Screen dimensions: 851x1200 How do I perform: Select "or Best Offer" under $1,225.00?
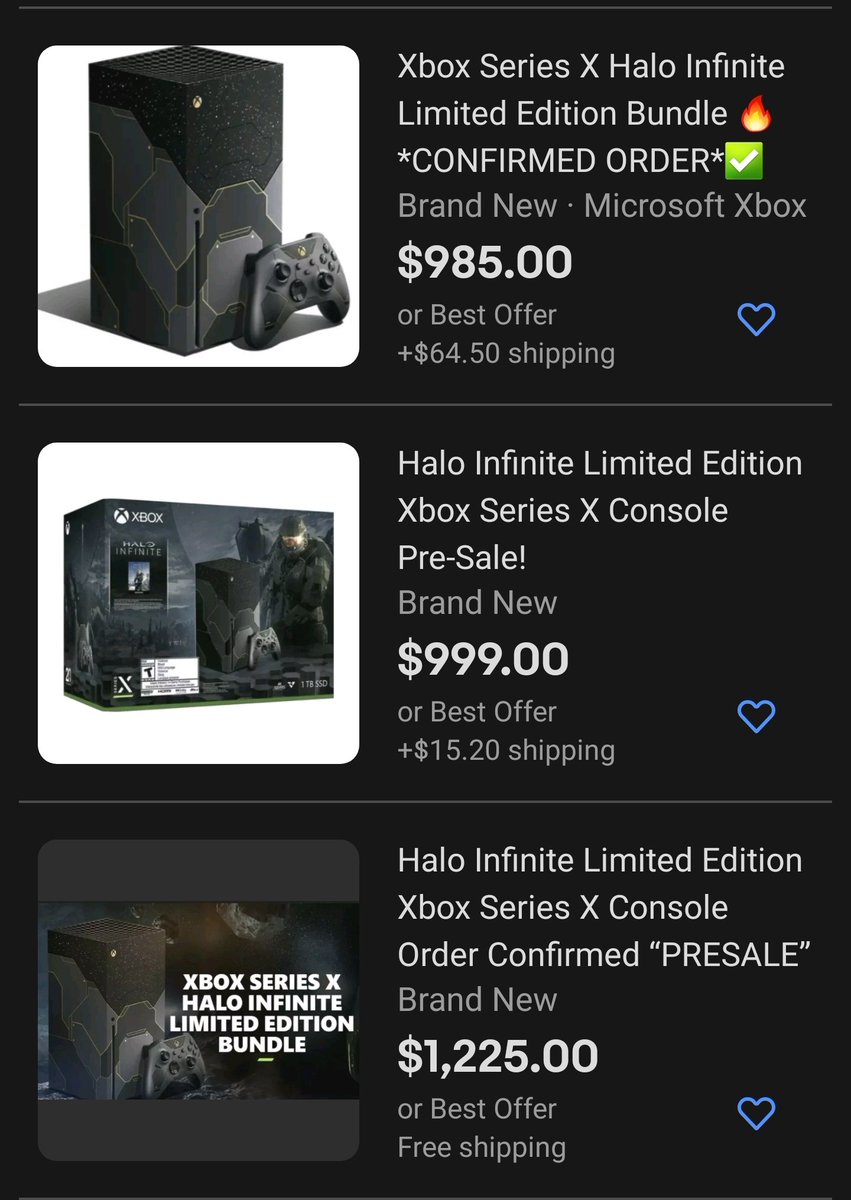pyautogui.click(x=477, y=1108)
